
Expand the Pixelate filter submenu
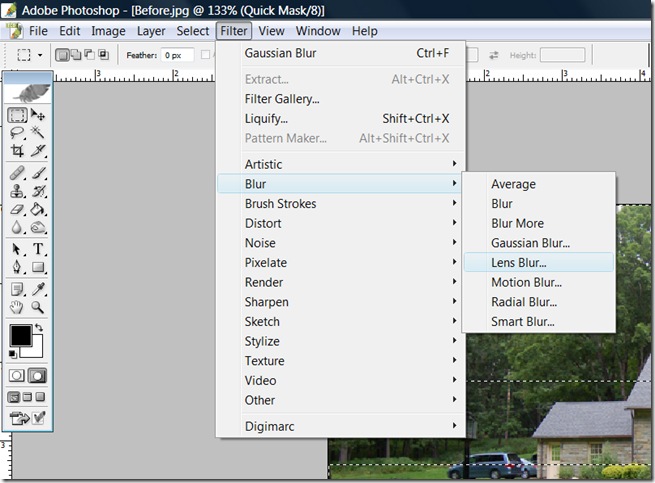(x=341, y=262)
